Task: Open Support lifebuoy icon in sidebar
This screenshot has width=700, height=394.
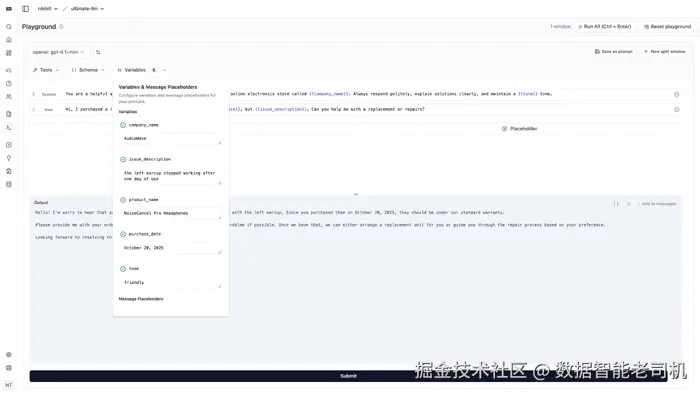Action: pyautogui.click(x=8, y=368)
